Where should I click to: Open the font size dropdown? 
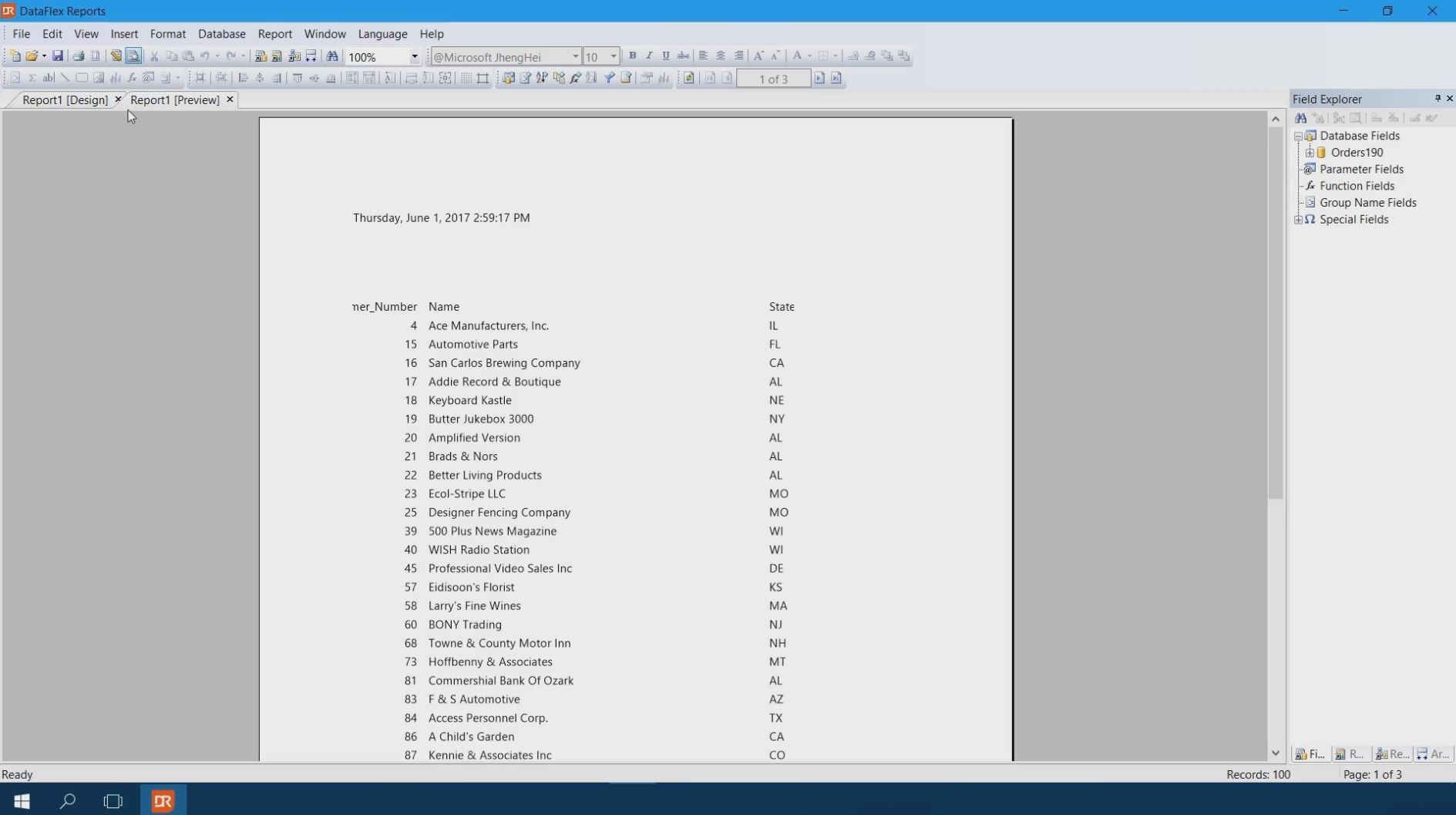tap(614, 57)
